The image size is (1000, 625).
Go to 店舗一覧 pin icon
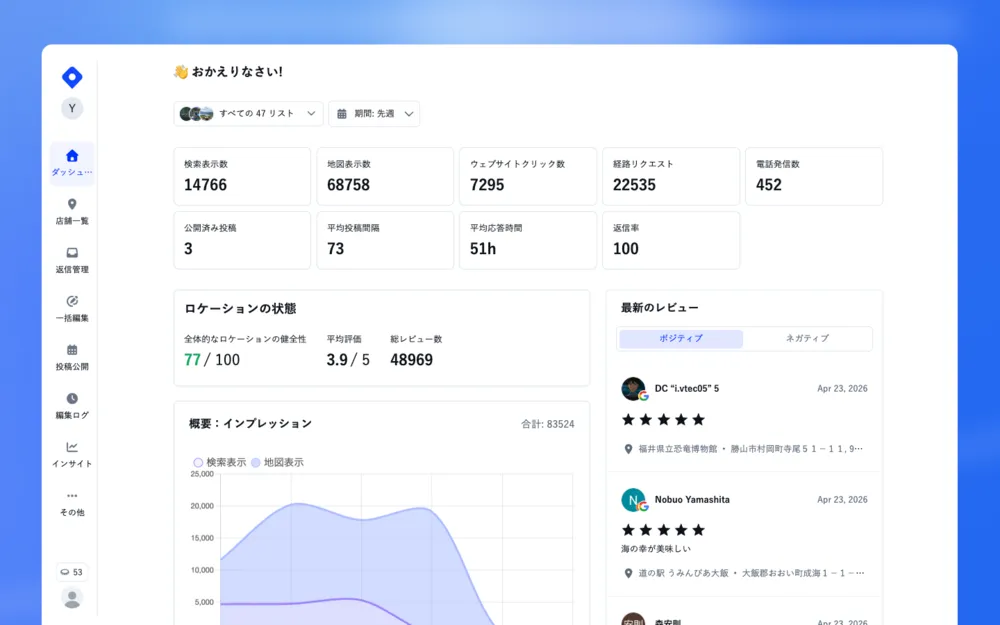(x=72, y=204)
